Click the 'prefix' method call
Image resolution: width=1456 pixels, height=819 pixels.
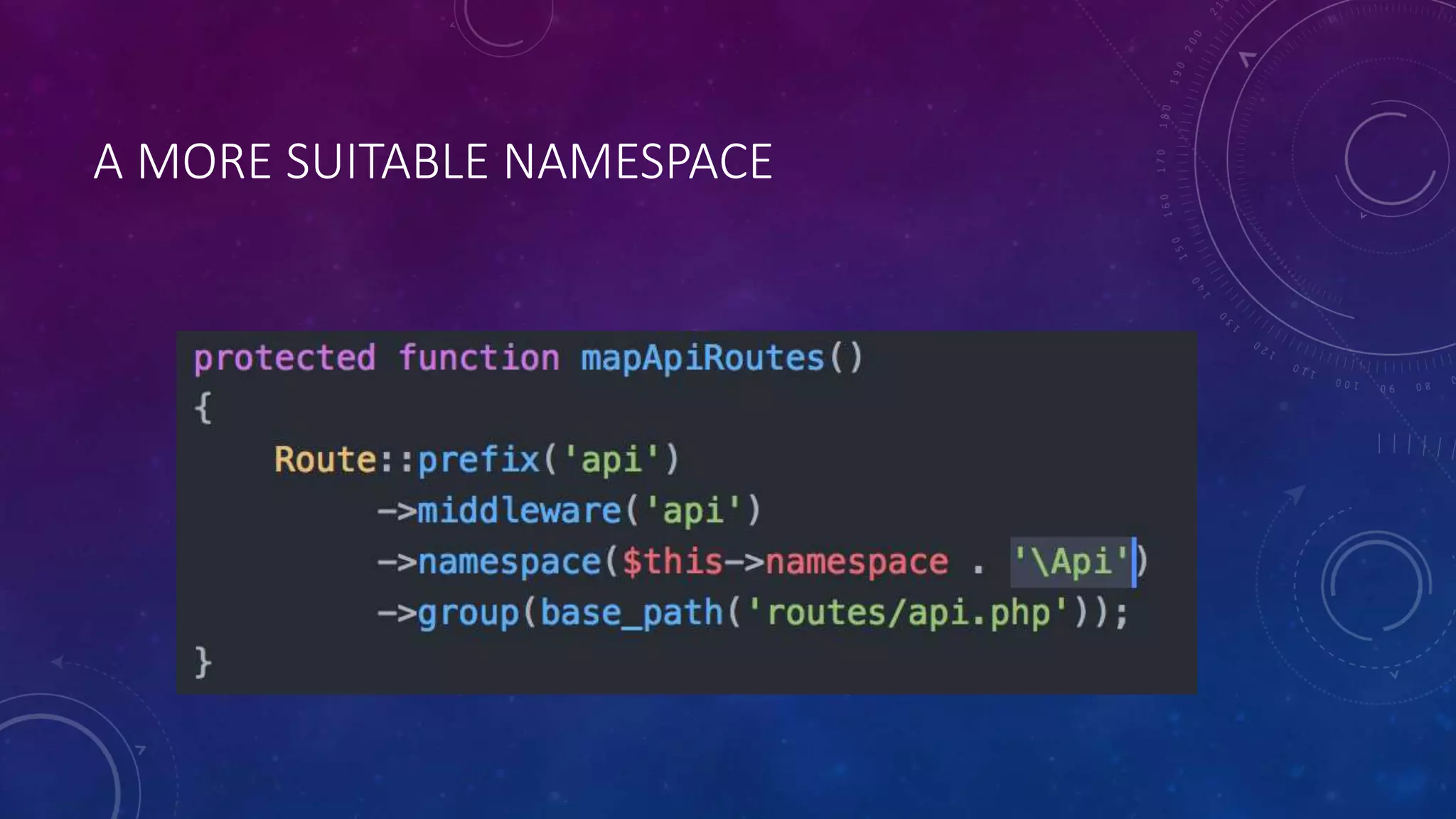tap(478, 459)
